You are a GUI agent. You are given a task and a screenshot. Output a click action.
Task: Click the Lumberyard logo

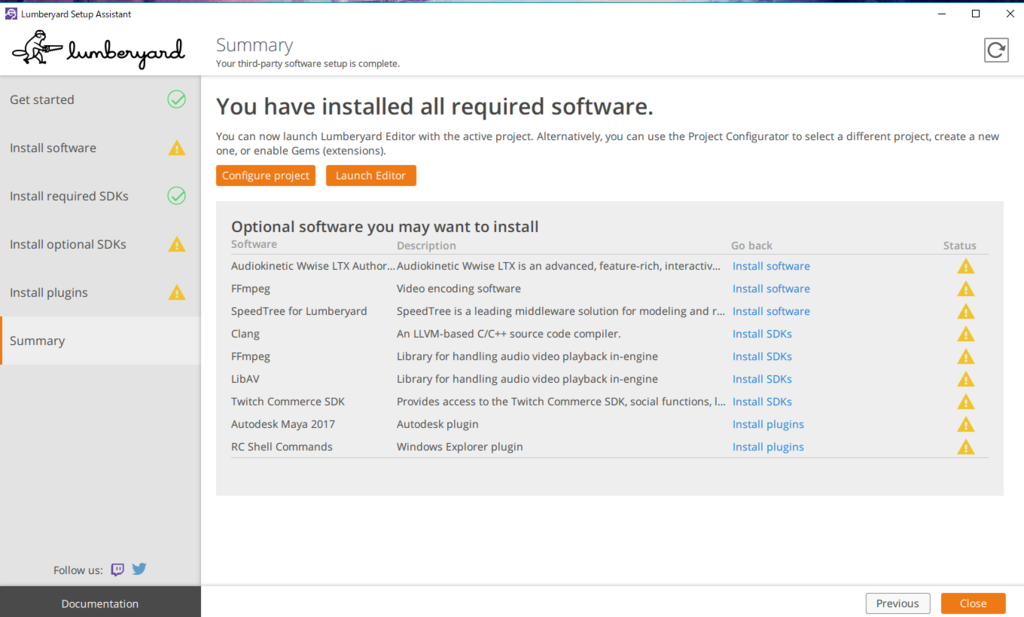point(98,50)
